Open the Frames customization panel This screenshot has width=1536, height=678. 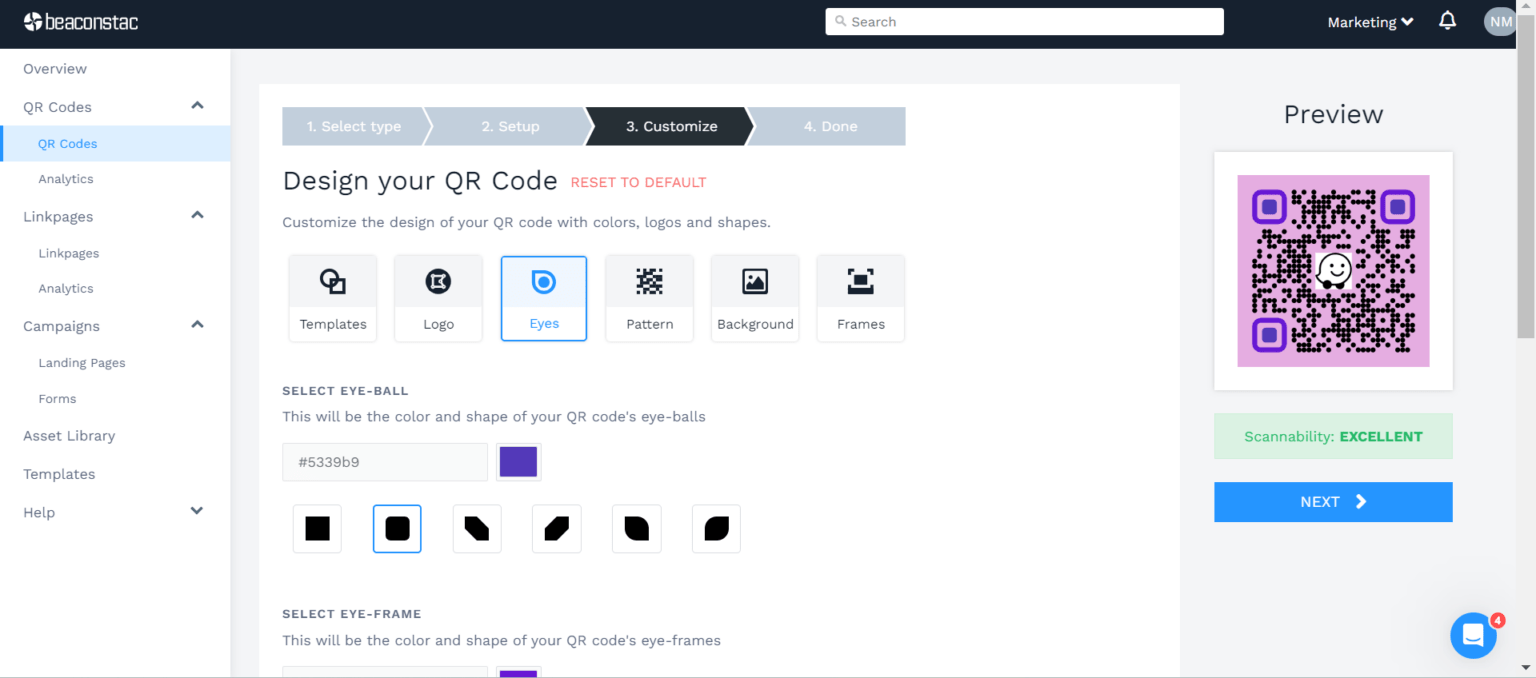pos(860,297)
